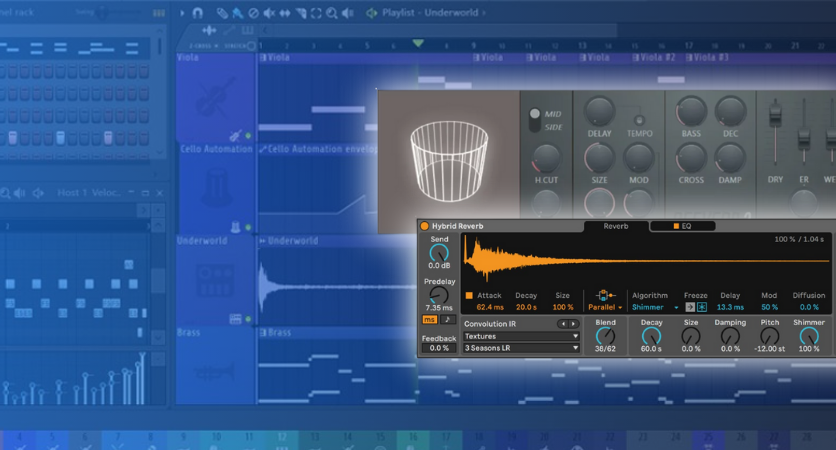This screenshot has height=450, width=836.
Task: Click the magnet snap icon in playlist toolbar
Action: (197, 13)
